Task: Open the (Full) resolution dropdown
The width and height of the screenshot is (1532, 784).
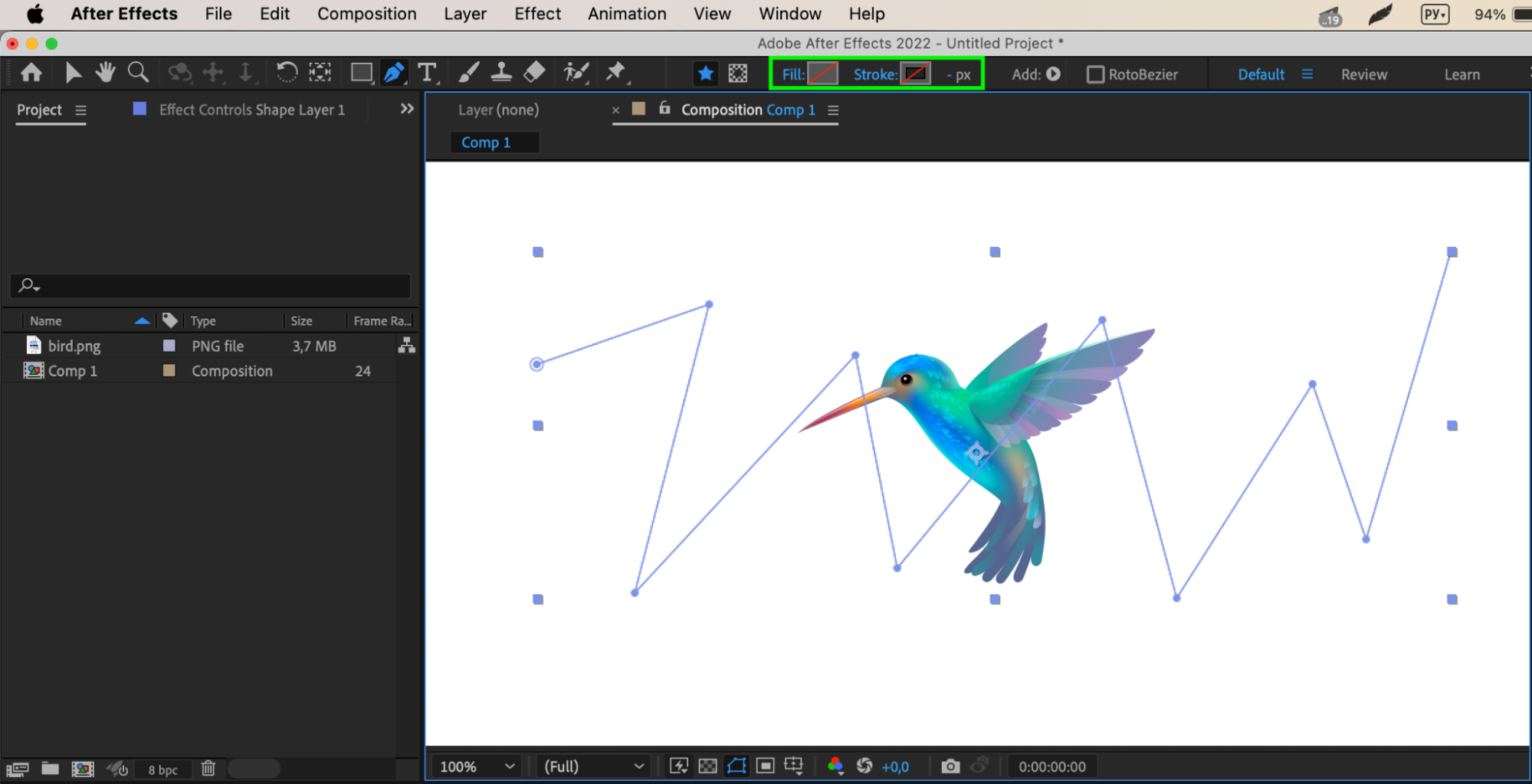Action: coord(593,766)
